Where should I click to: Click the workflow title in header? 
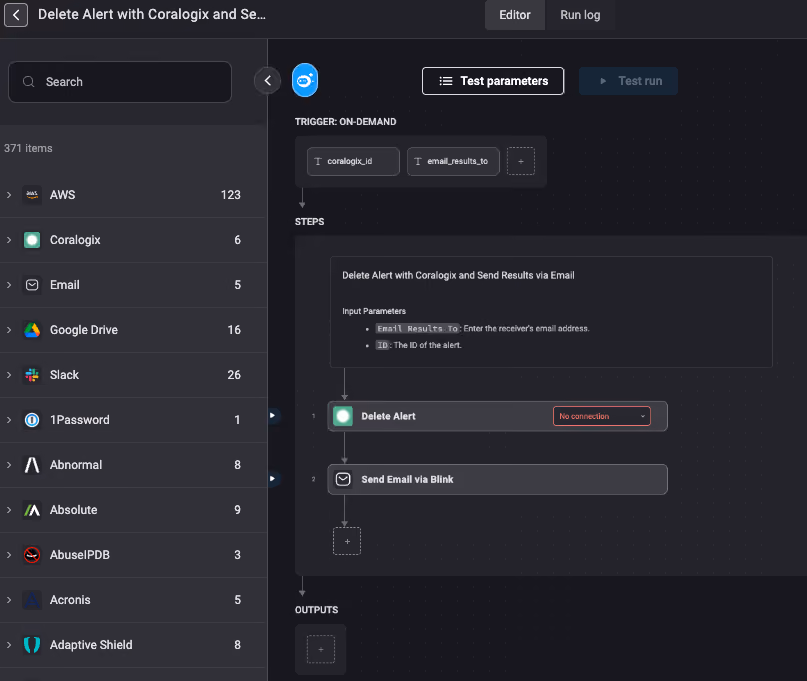pyautogui.click(x=152, y=14)
